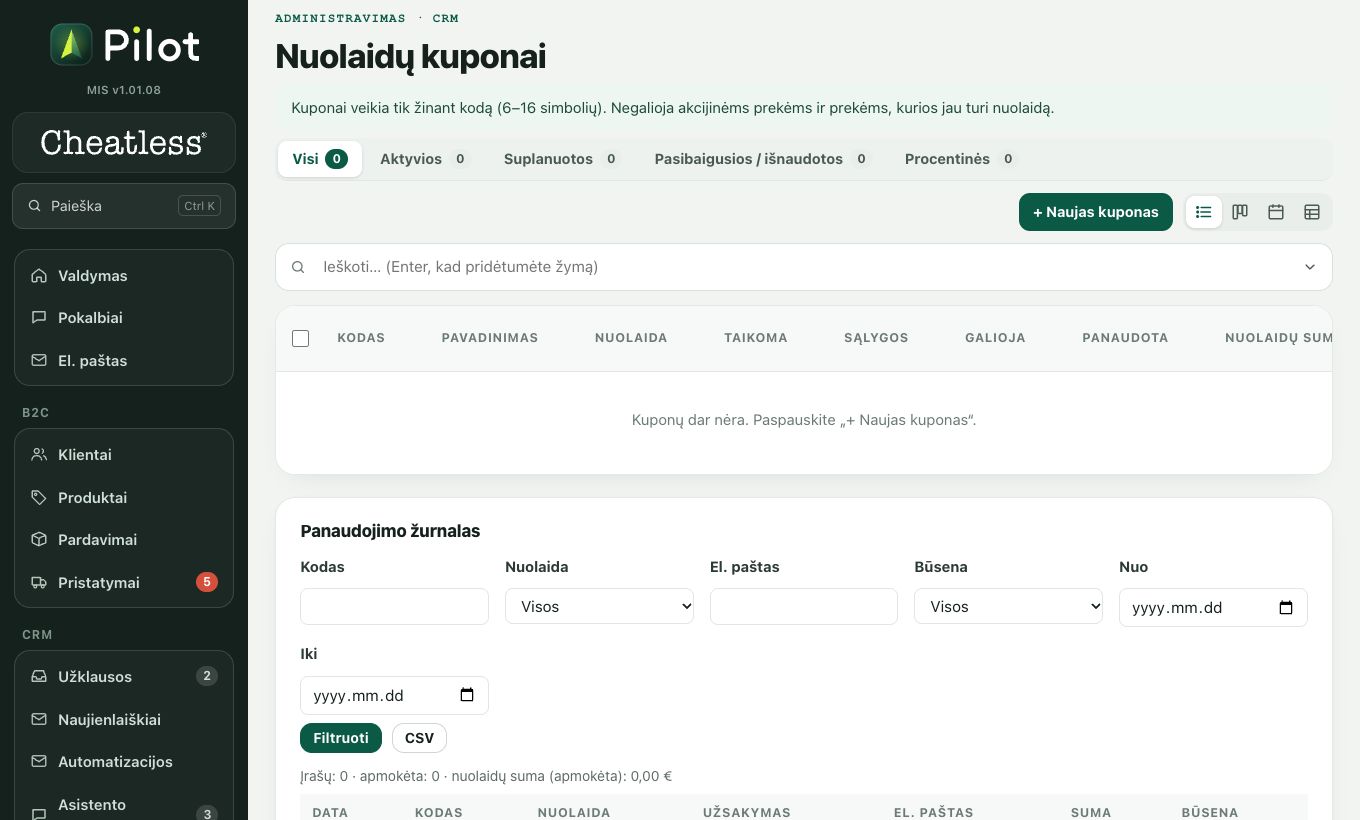Switch to the Aktyvios tab
This screenshot has height=820, width=1360.
coord(425,159)
